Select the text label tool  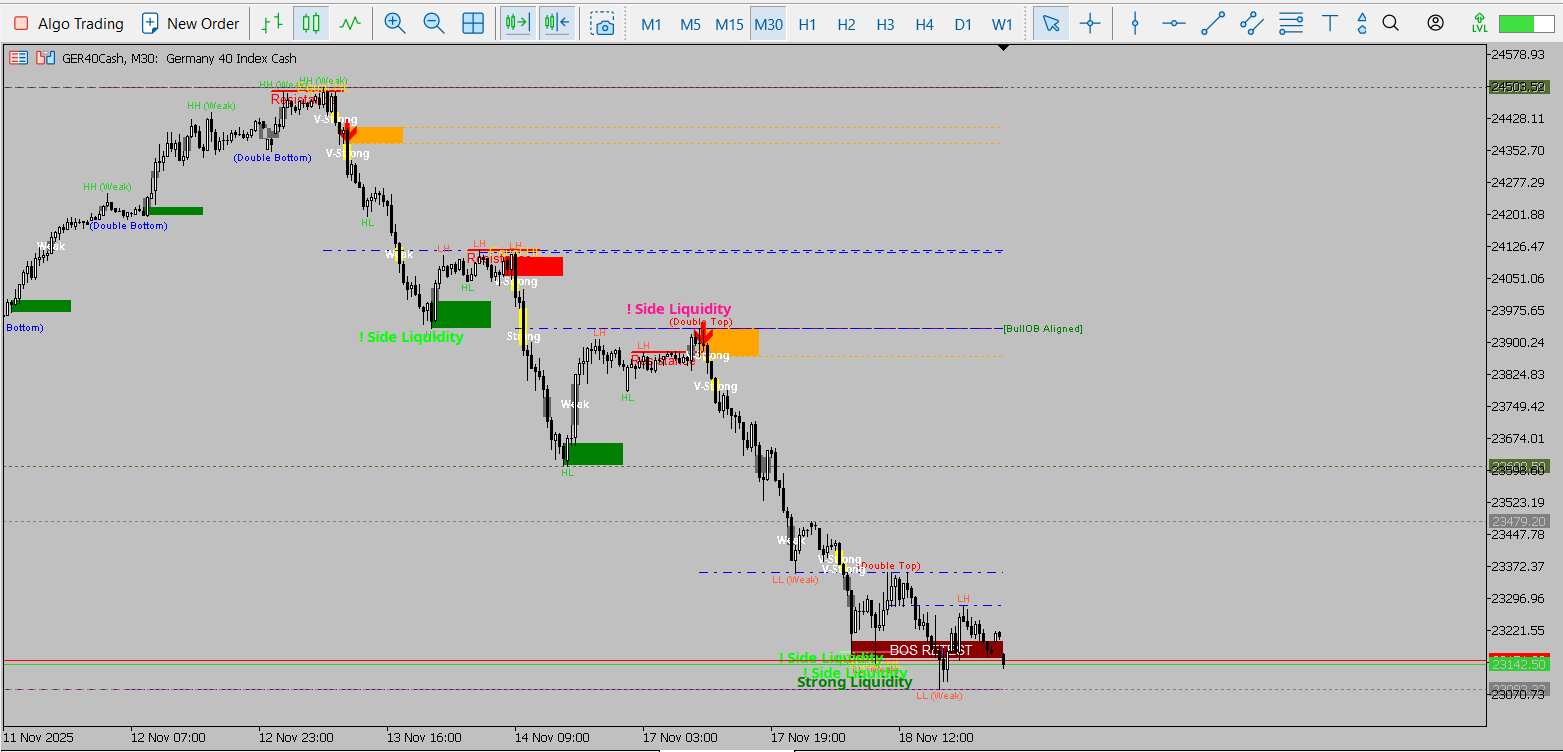(1330, 23)
